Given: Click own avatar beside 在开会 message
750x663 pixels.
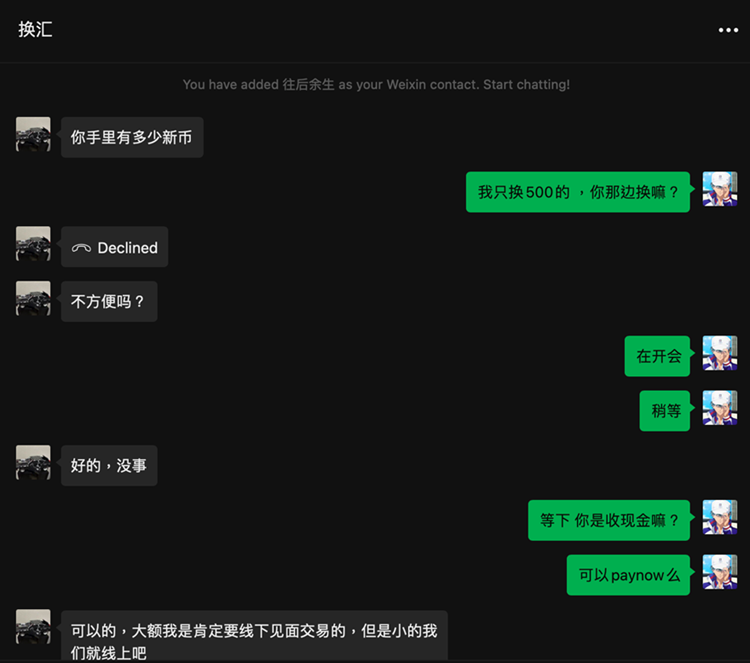Looking at the screenshot, I should tap(719, 355).
